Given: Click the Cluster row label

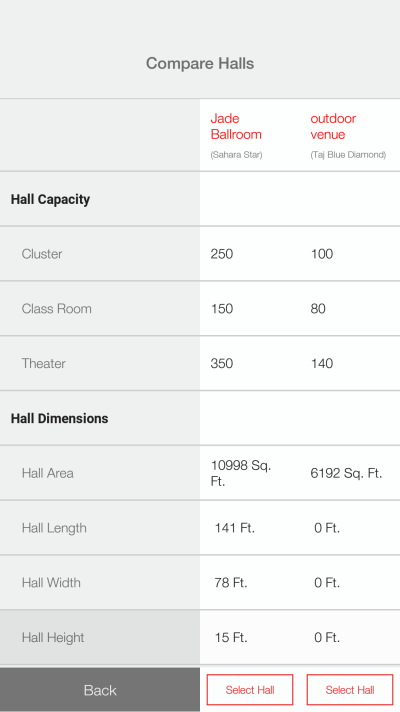Looking at the screenshot, I should [42, 254].
